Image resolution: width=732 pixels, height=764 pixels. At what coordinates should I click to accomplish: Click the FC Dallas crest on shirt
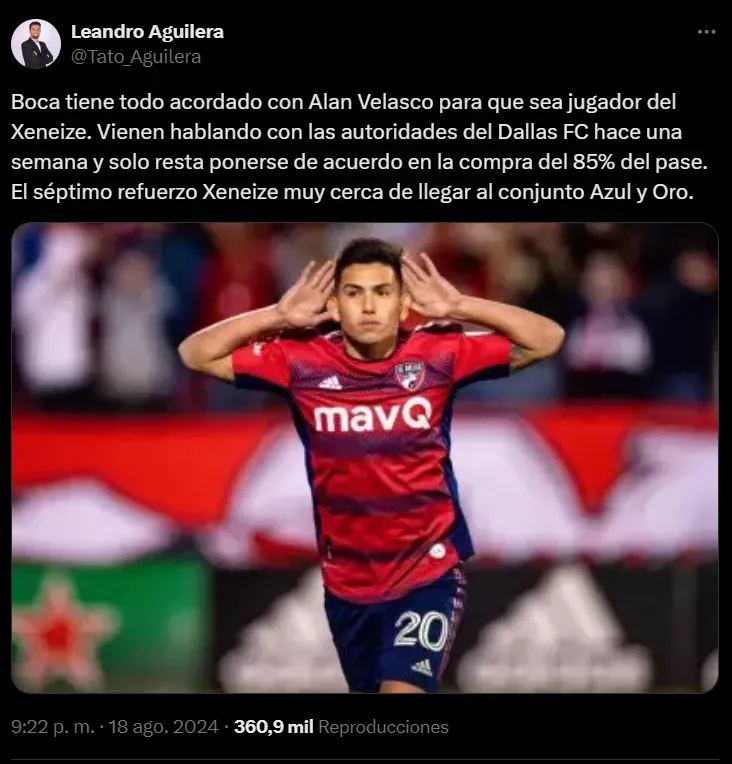point(410,376)
